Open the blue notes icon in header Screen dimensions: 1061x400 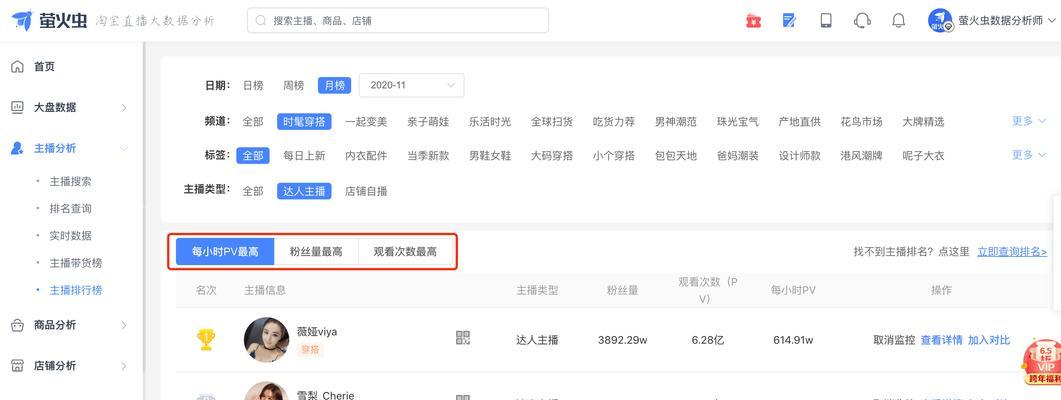[789, 20]
